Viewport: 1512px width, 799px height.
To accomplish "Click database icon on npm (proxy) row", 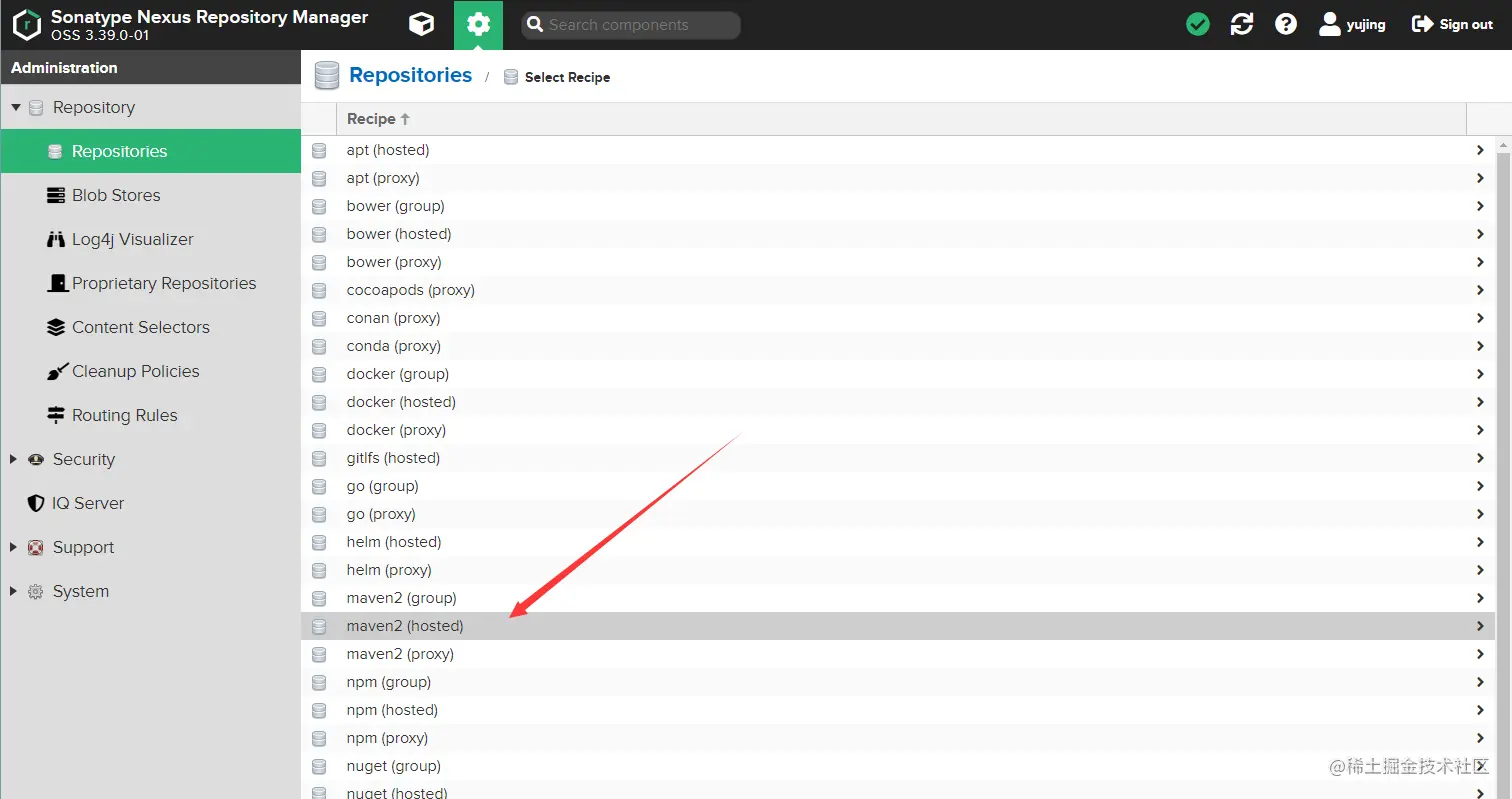I will point(319,738).
